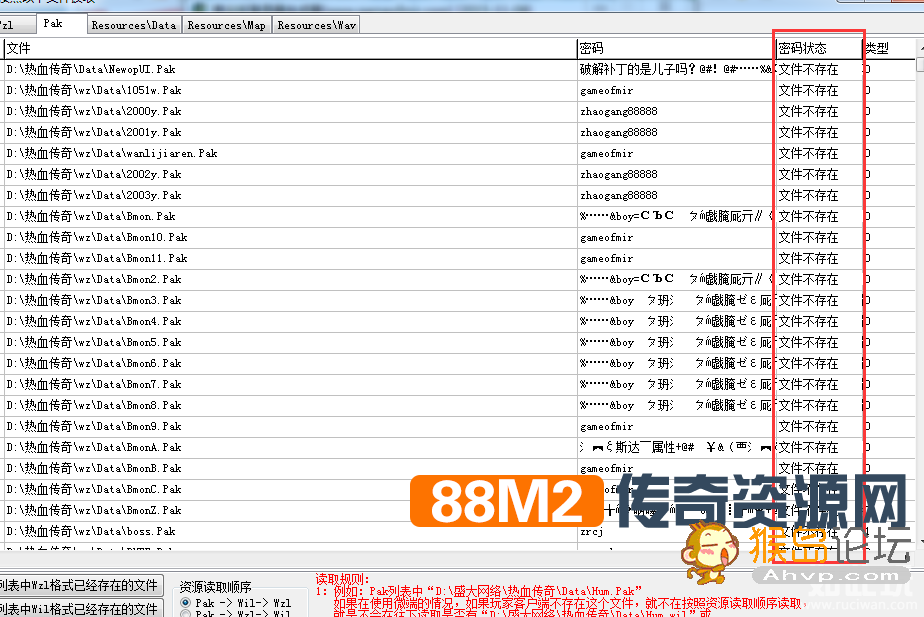Viewport: 924px width, 617px height.
Task: Click password 'zrcj' for boss.Pak
Action: coord(592,532)
